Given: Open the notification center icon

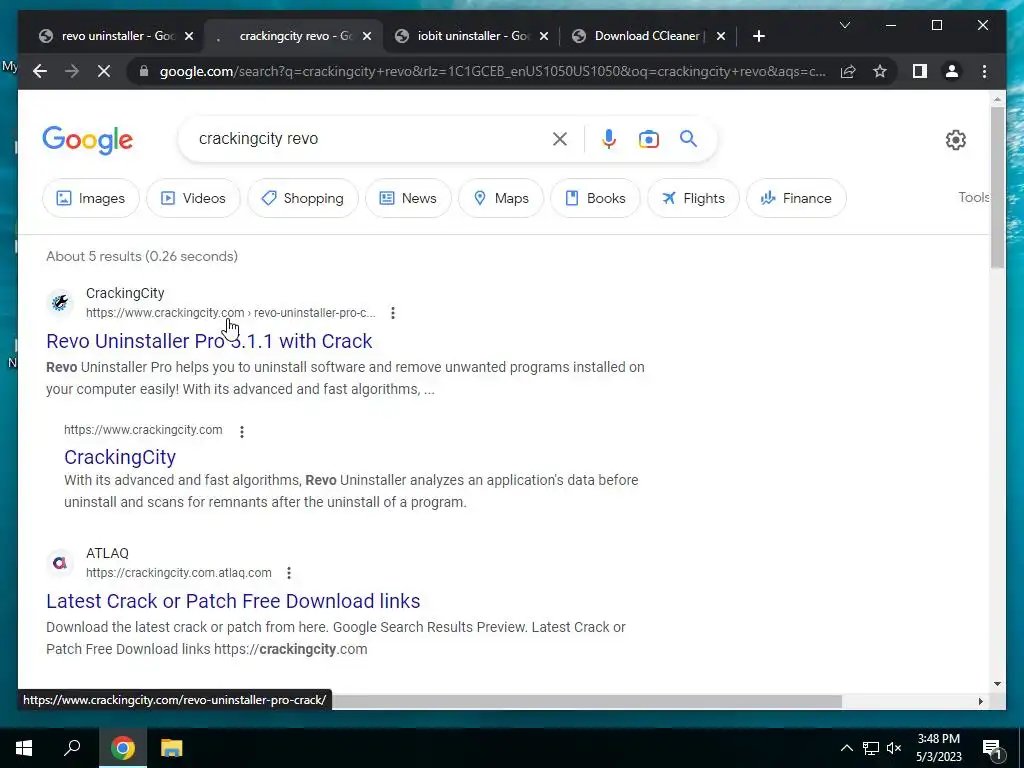Looking at the screenshot, I should click(992, 749).
